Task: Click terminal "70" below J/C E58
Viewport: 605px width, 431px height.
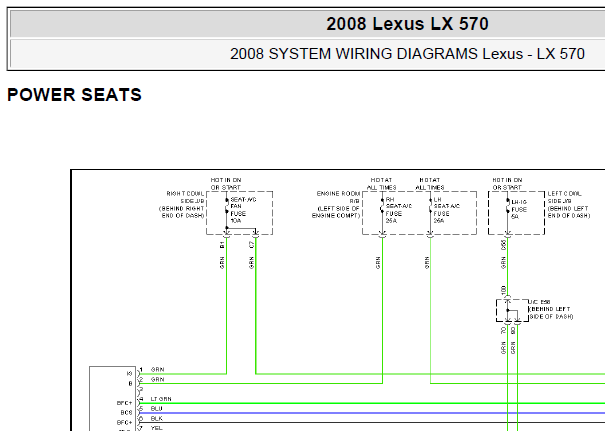Action: coord(503,331)
